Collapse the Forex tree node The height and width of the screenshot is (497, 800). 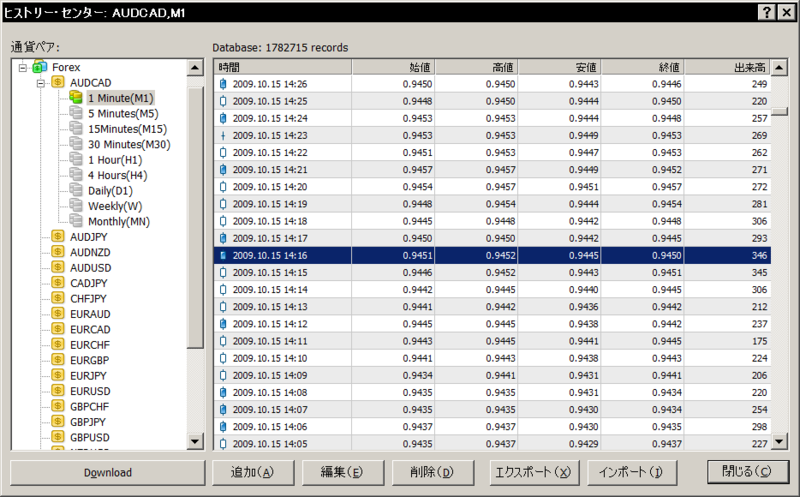22,67
